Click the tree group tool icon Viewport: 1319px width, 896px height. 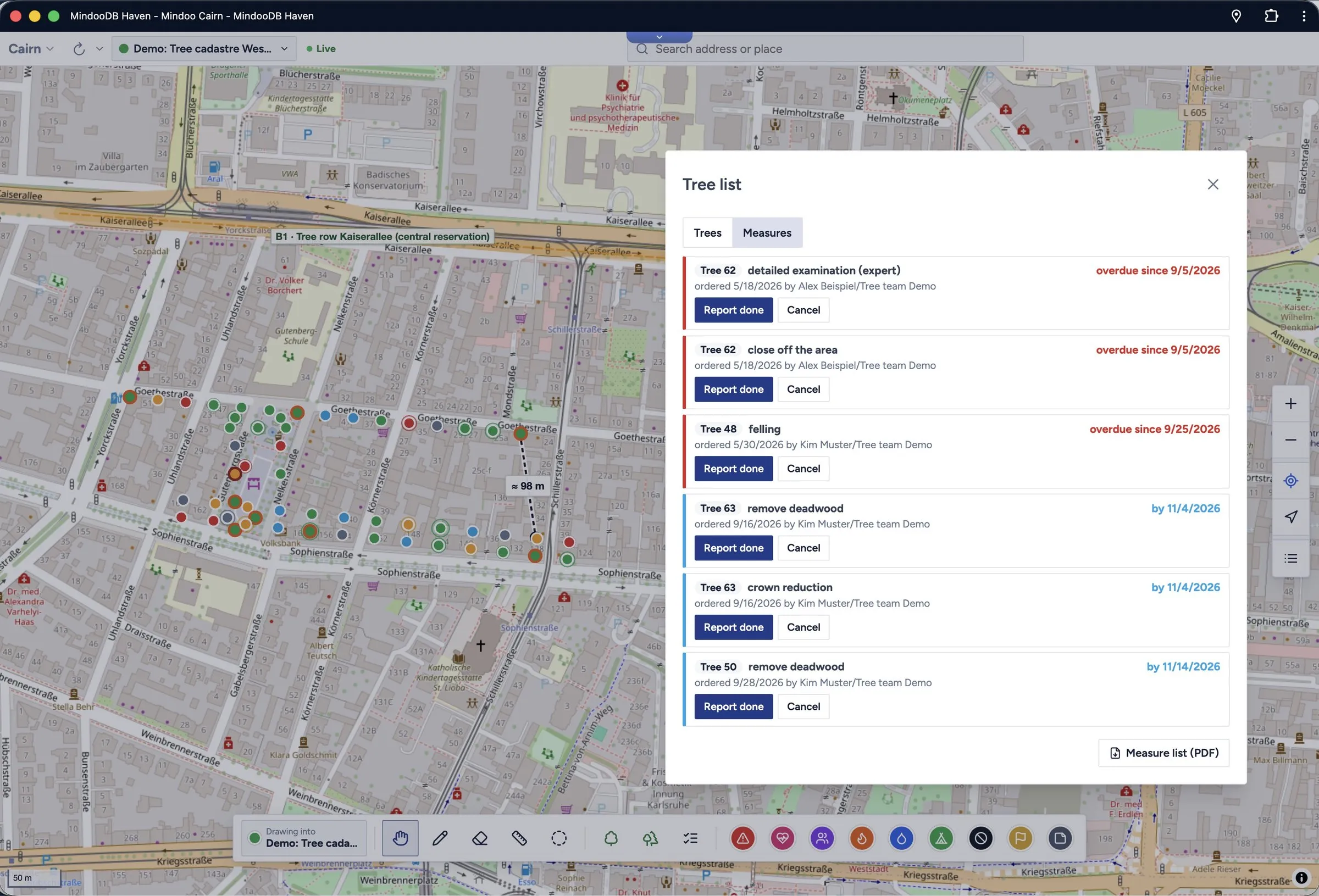click(x=650, y=838)
